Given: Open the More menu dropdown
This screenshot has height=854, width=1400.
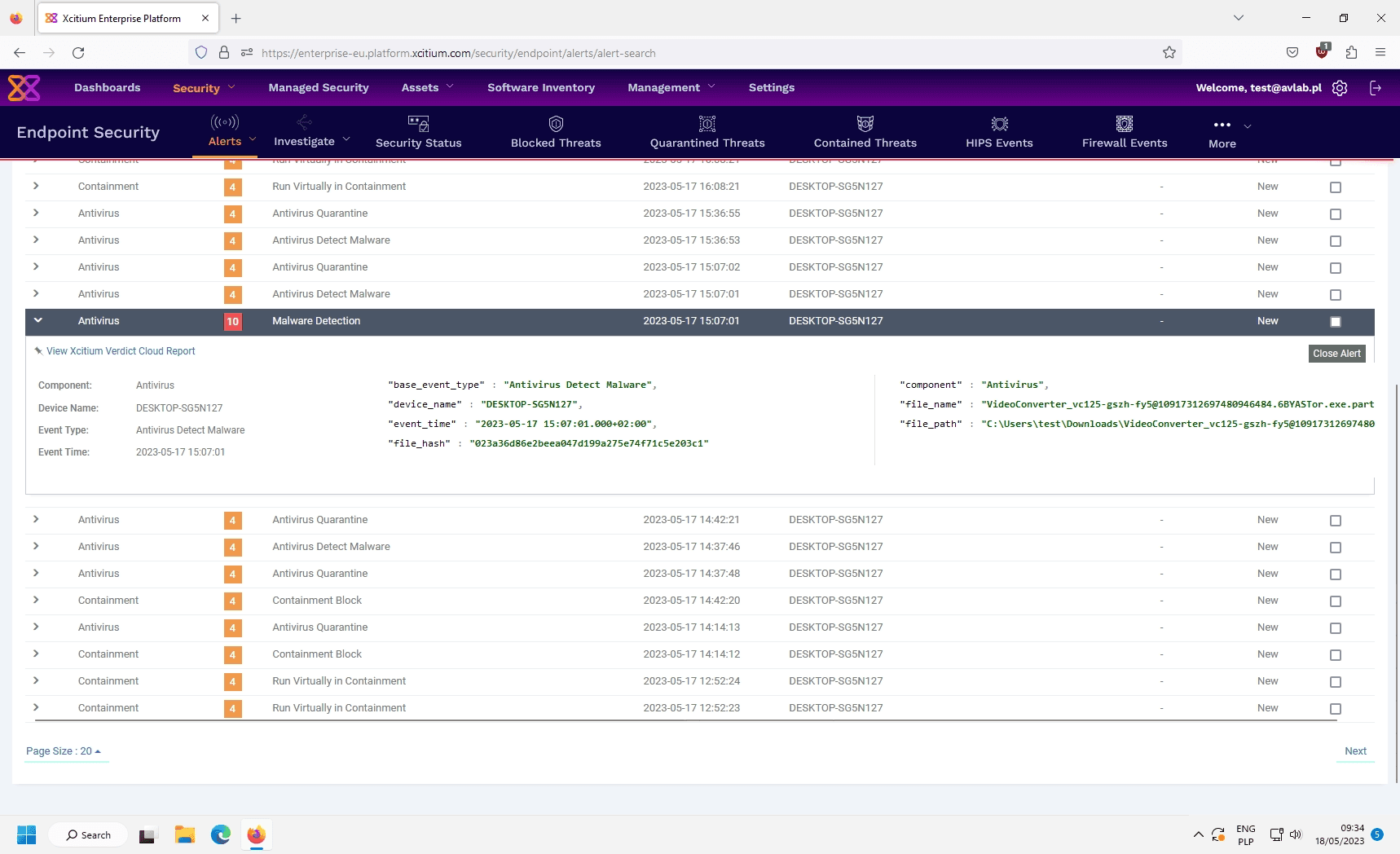Looking at the screenshot, I should point(1222,133).
